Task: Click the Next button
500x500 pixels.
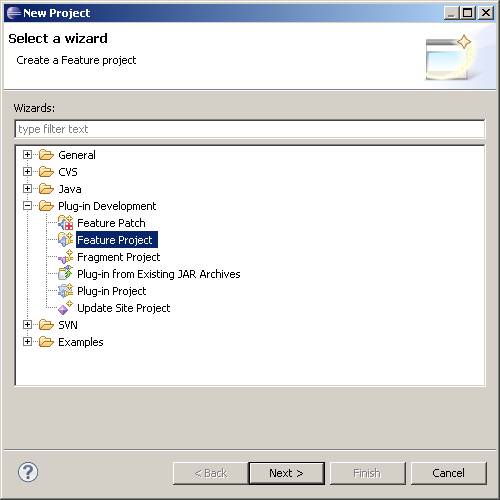Action: pos(287,473)
